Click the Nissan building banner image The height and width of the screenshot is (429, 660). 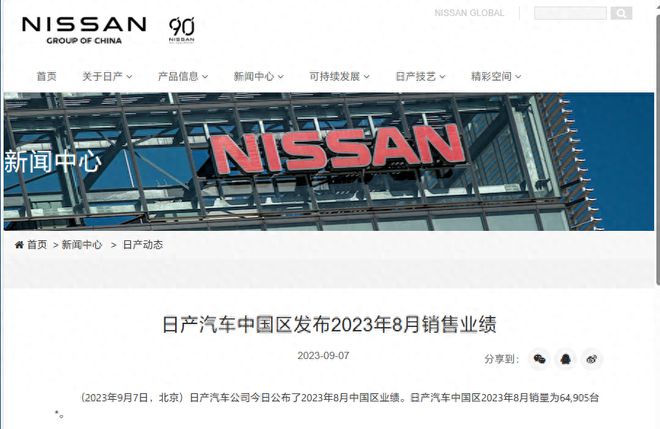pyautogui.click(x=329, y=162)
